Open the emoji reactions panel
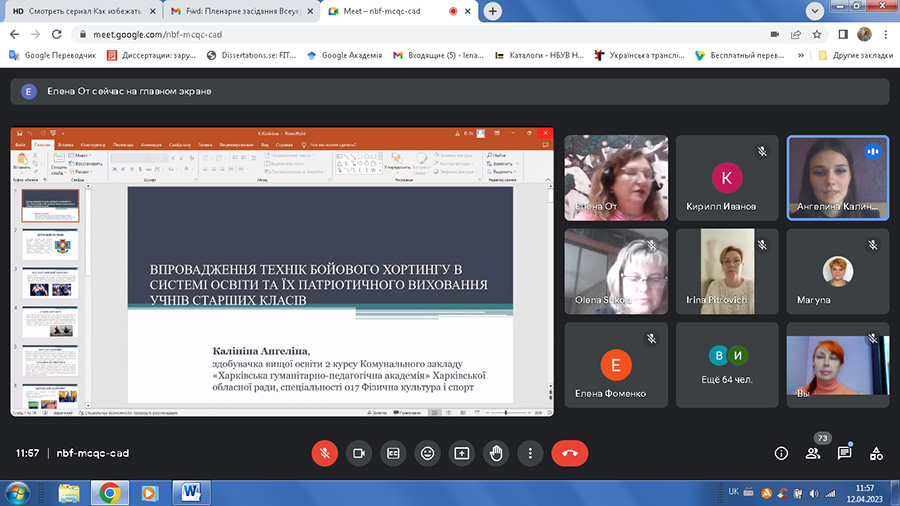The height and width of the screenshot is (506, 900). tap(427, 453)
